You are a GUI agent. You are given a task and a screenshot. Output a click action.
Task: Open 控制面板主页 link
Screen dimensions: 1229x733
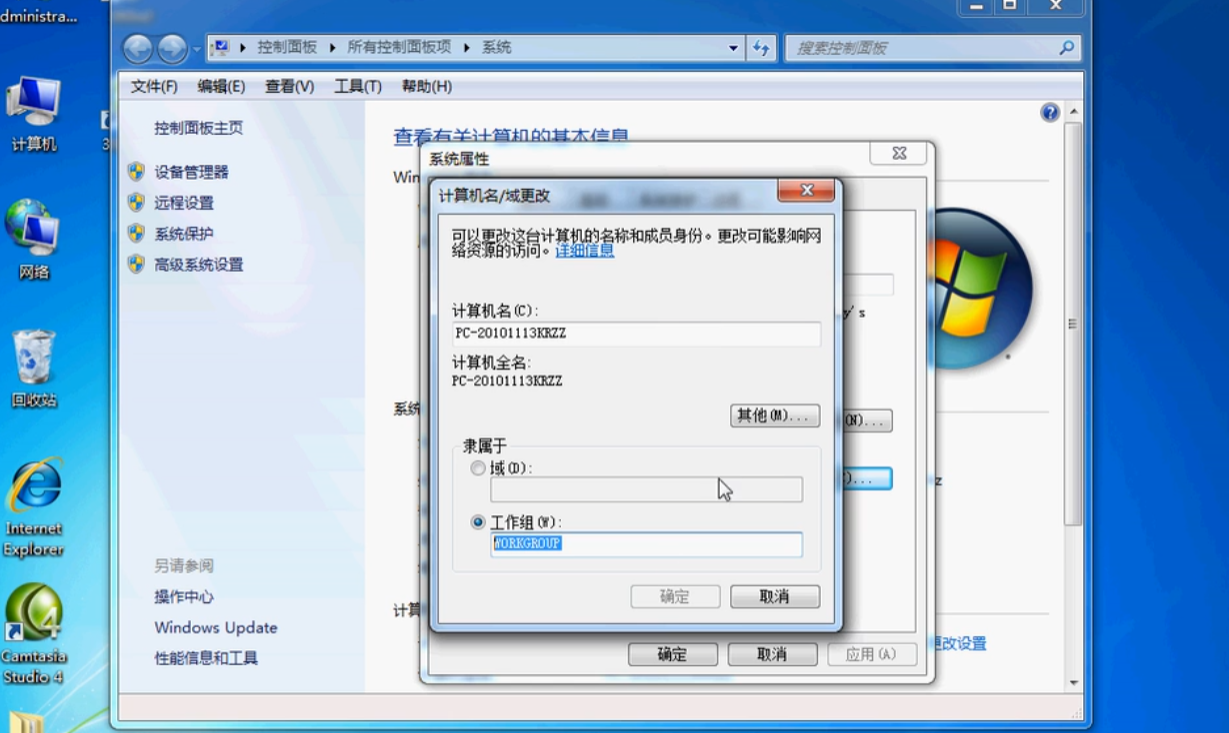pyautogui.click(x=198, y=128)
